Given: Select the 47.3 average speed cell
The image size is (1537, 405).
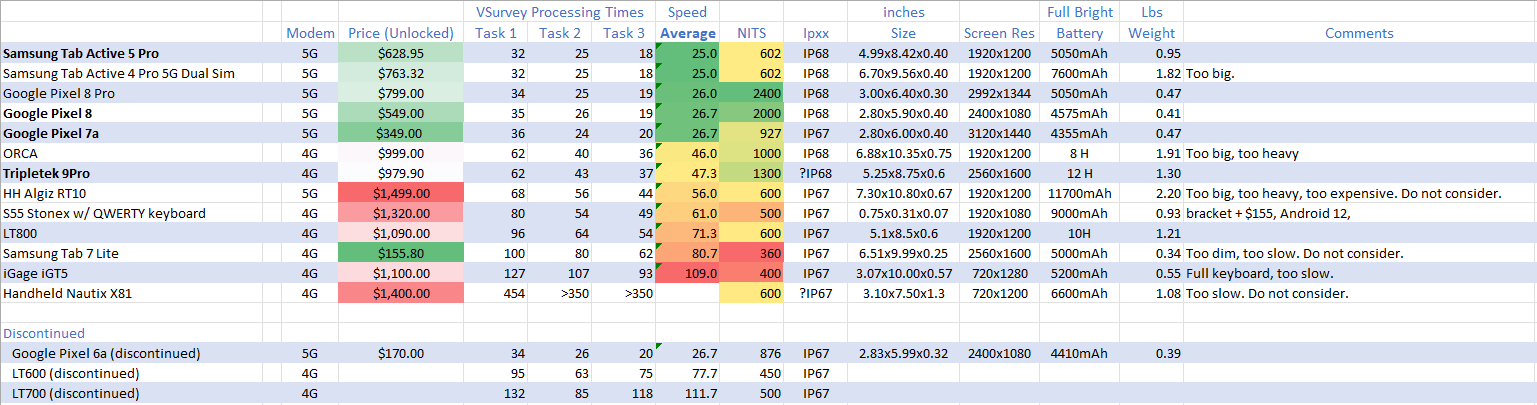Looking at the screenshot, I should pyautogui.click(x=687, y=173).
